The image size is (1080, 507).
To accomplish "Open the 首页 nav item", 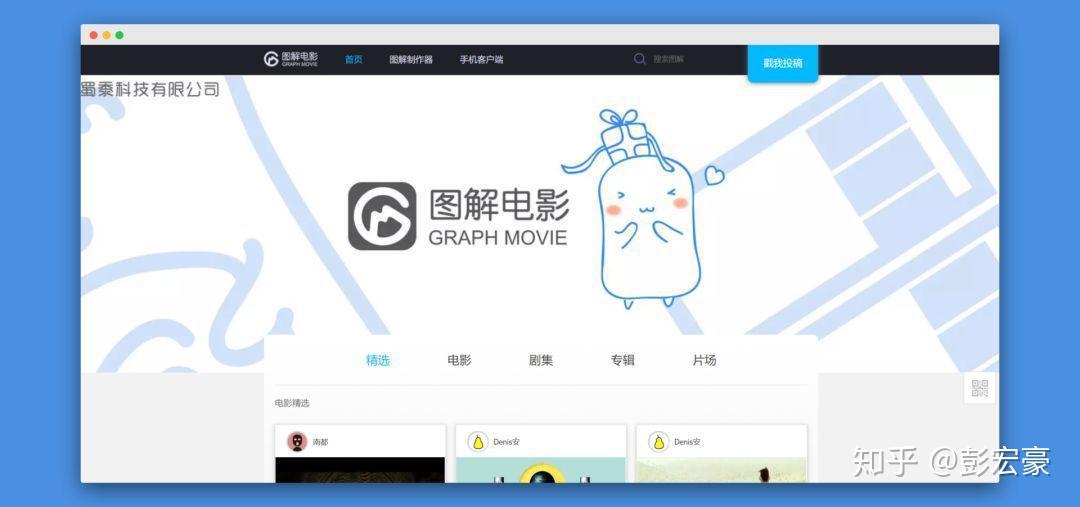I will point(353,60).
